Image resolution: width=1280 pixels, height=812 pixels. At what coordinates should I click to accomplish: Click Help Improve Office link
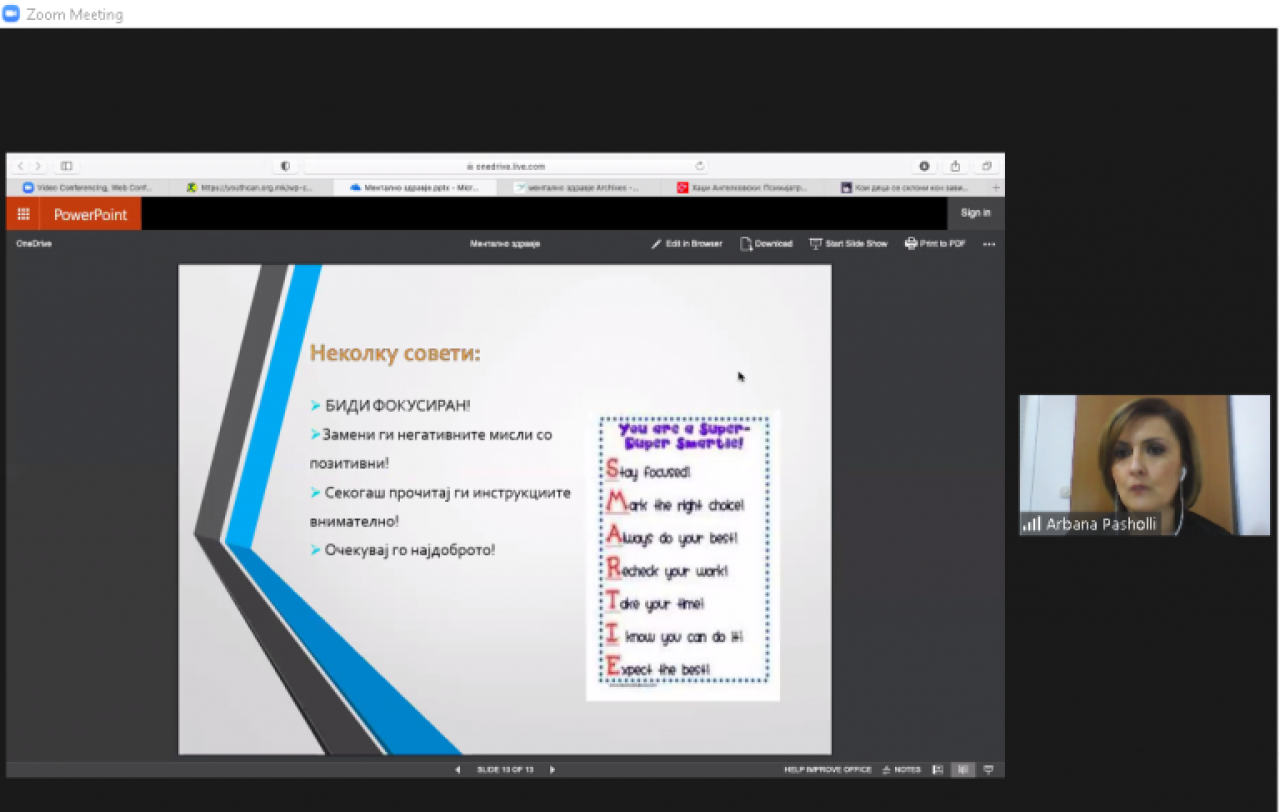pyautogui.click(x=827, y=770)
